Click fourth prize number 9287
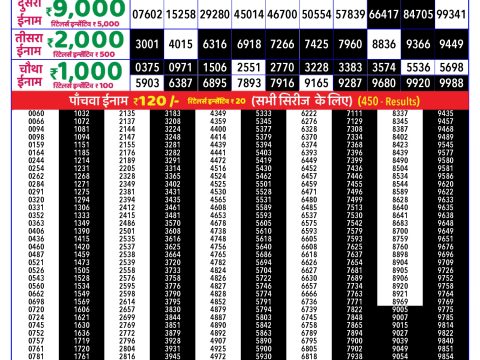This screenshot has height=360, width=480. (350, 83)
